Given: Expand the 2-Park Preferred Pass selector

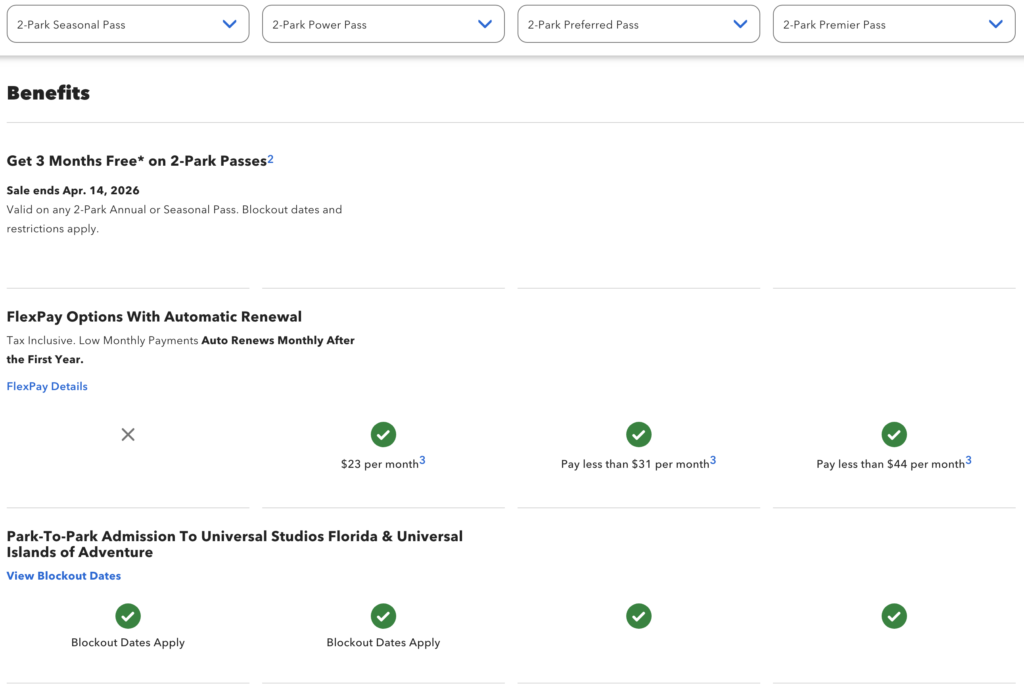Looking at the screenshot, I should [x=638, y=23].
